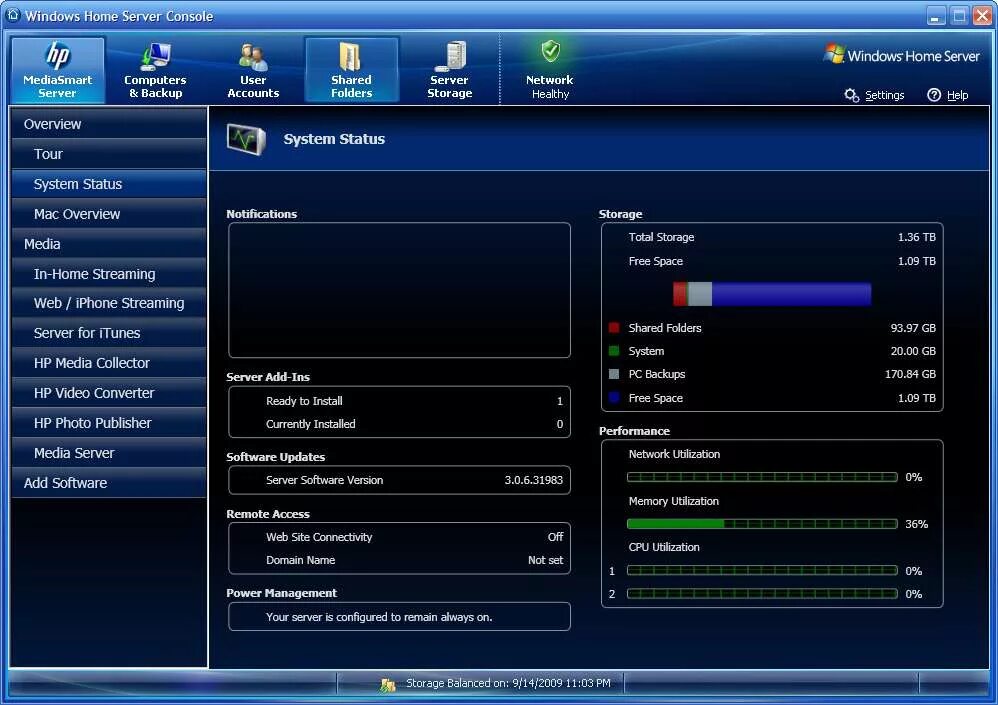Click the Notifications heading
Viewport: 998px width, 705px height.
pyautogui.click(x=262, y=214)
